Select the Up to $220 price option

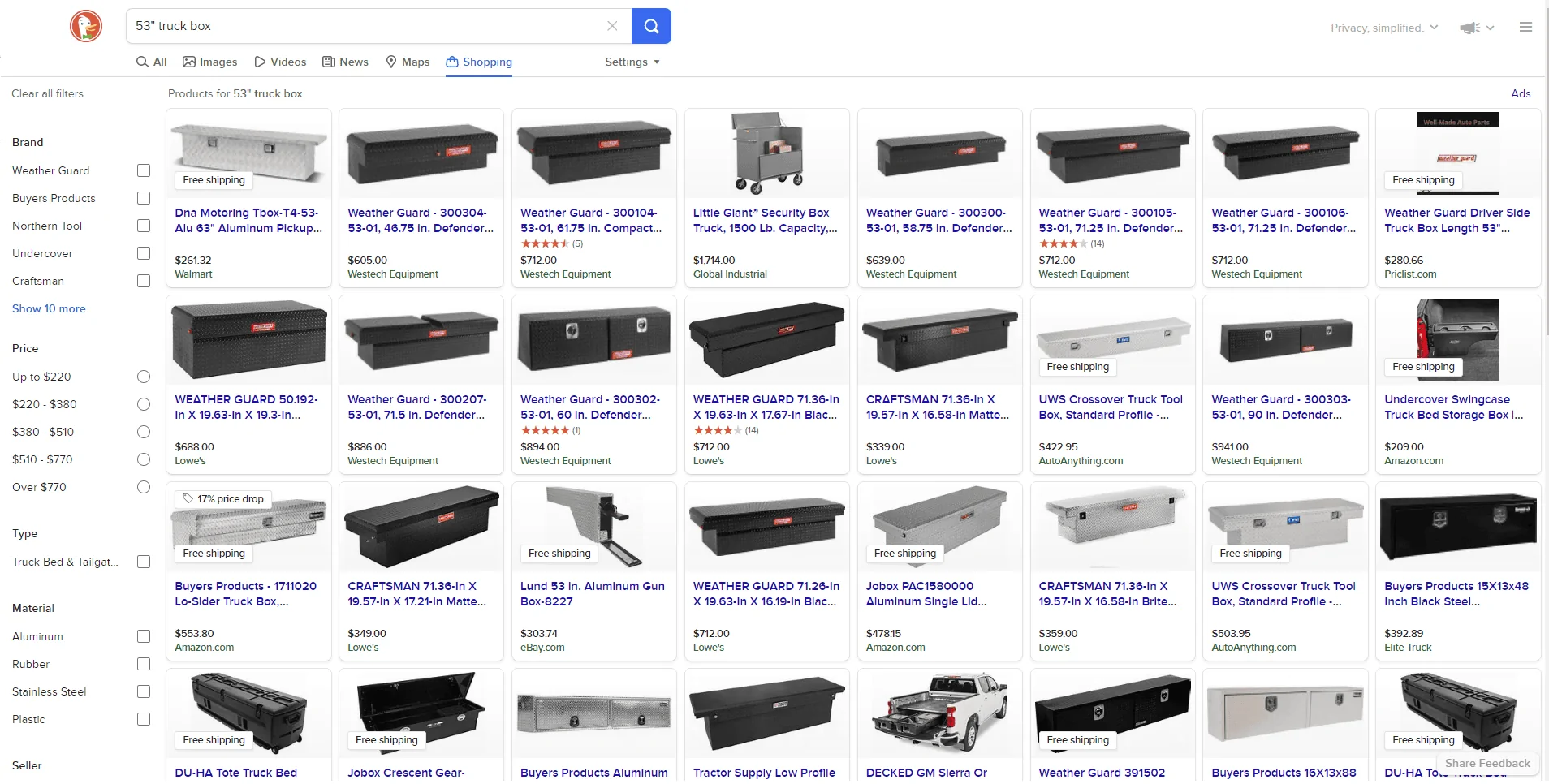click(144, 377)
